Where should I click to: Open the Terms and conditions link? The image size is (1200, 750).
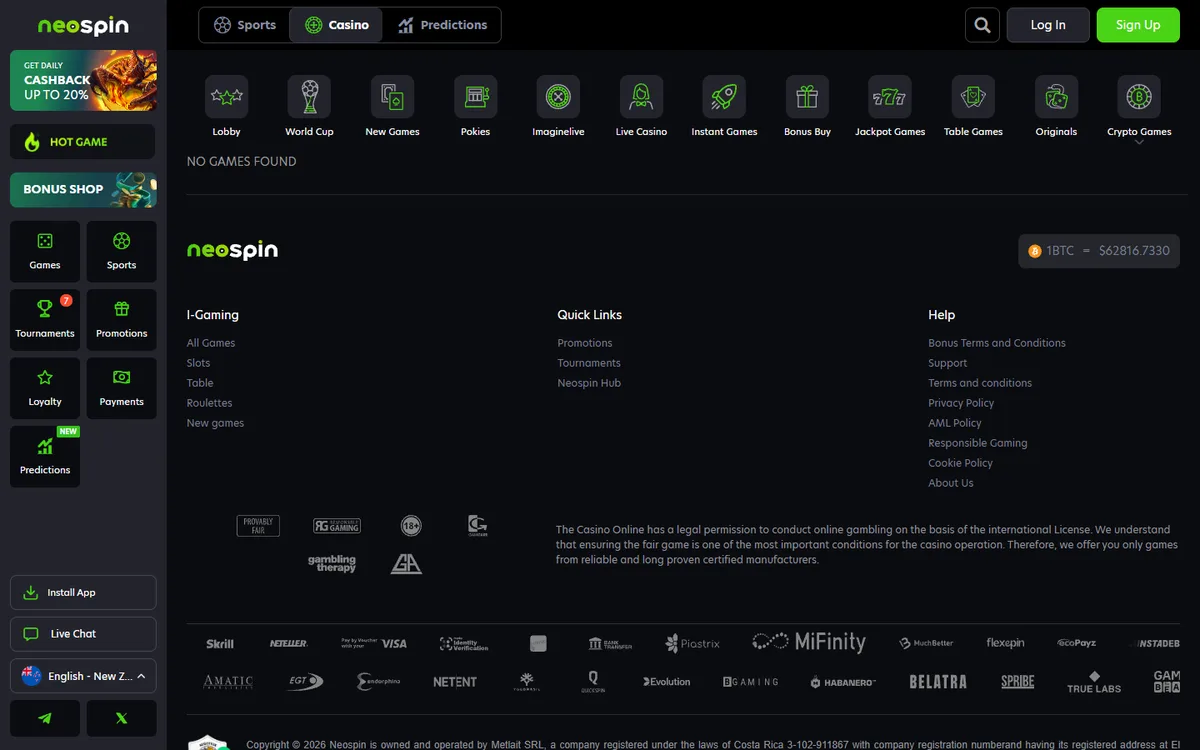[x=980, y=383]
